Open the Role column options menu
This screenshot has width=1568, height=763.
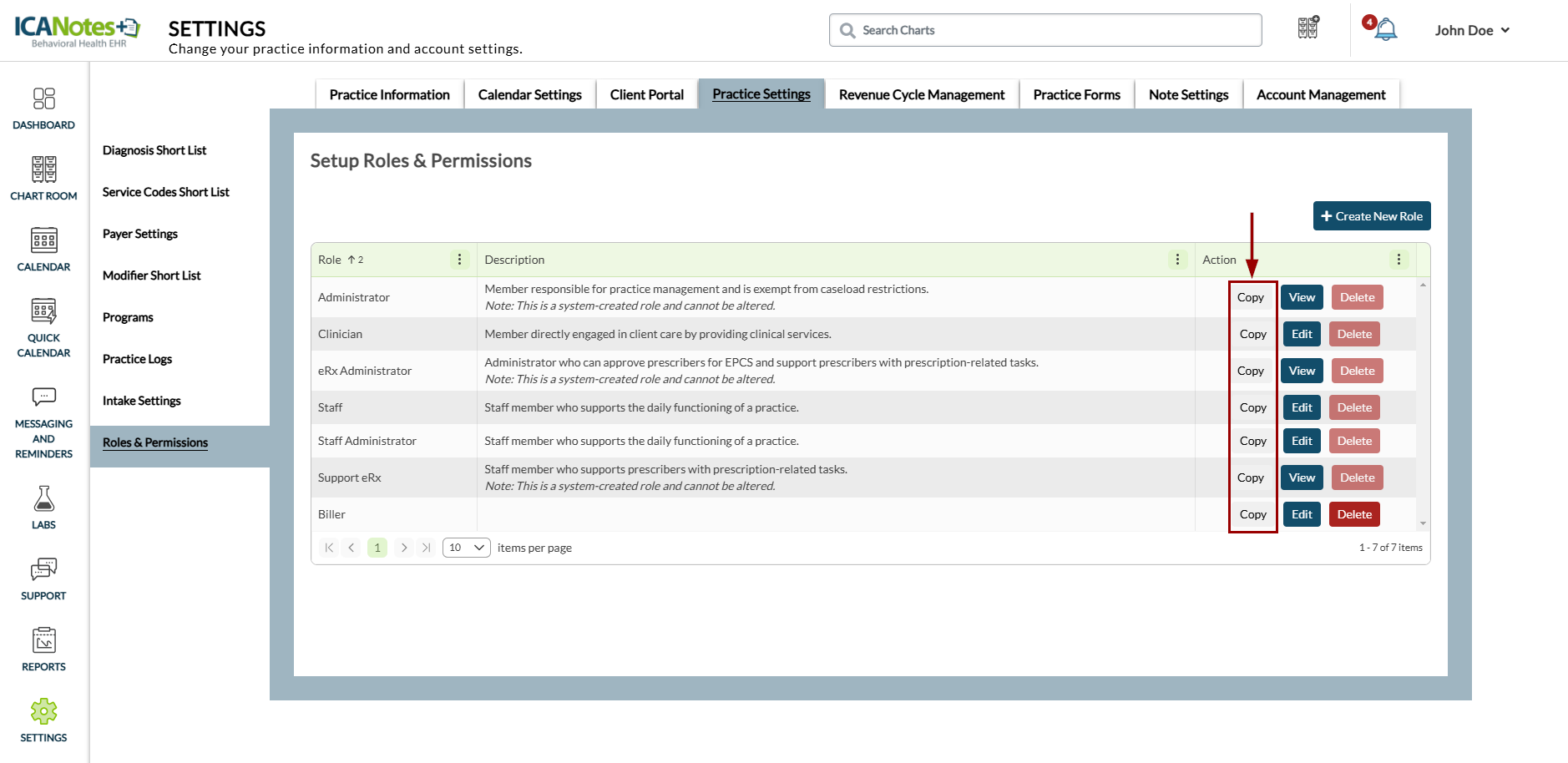(x=459, y=260)
